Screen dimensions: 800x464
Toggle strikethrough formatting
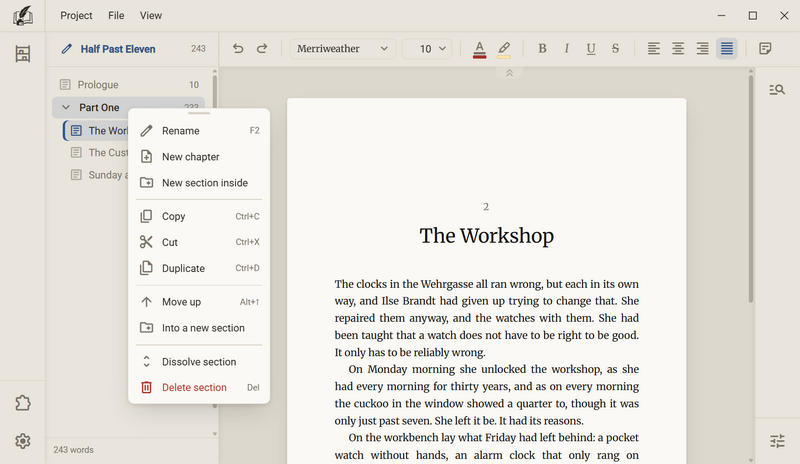click(615, 48)
